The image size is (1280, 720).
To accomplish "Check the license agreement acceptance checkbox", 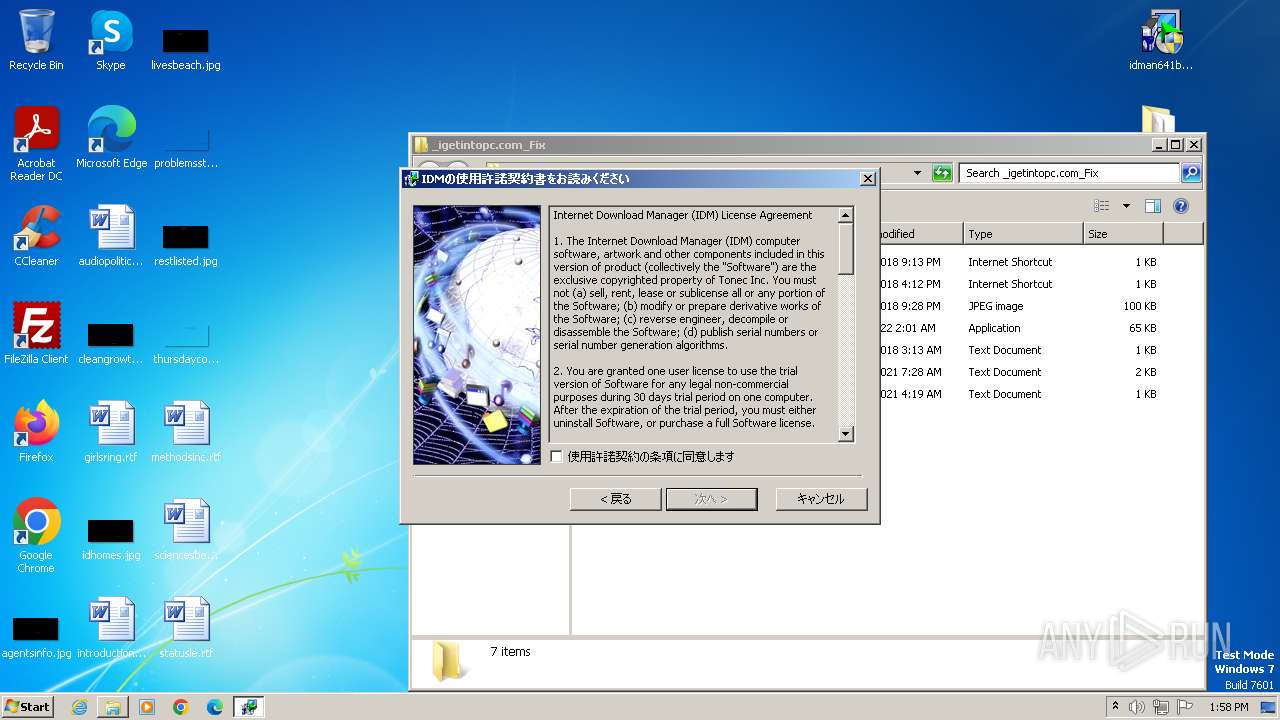I will click(x=557, y=457).
